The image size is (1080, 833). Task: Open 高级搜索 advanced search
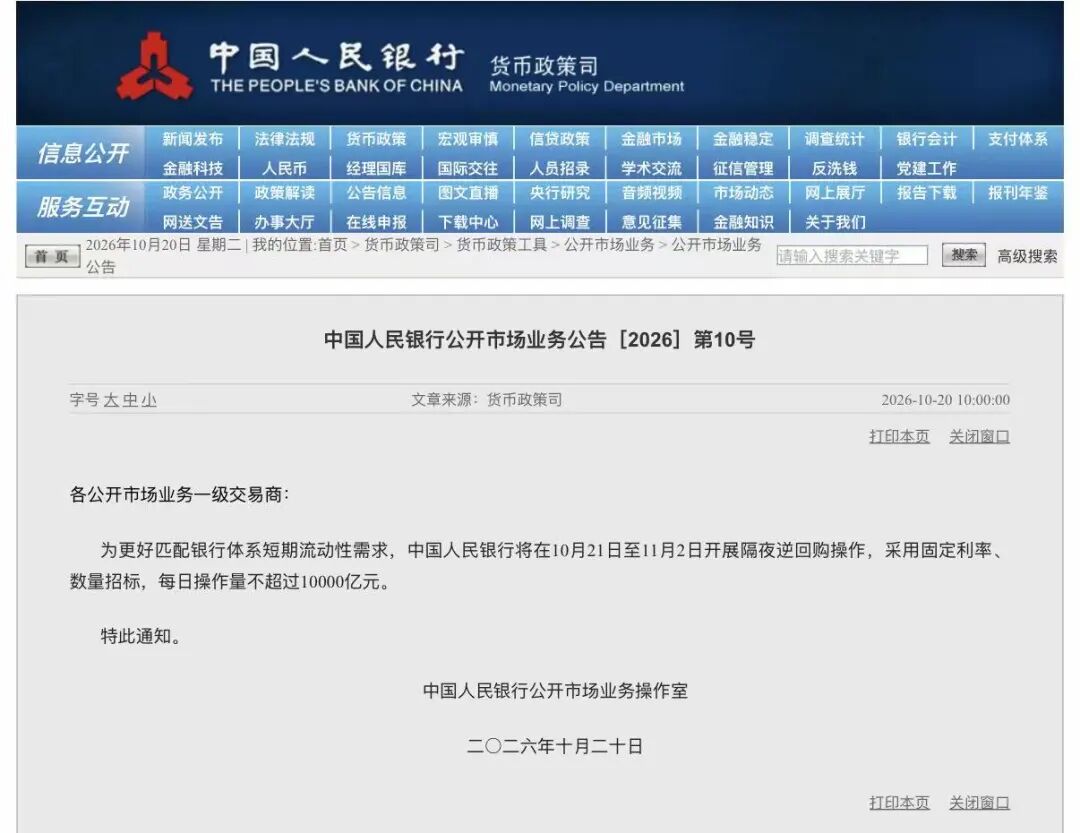pos(1027,256)
